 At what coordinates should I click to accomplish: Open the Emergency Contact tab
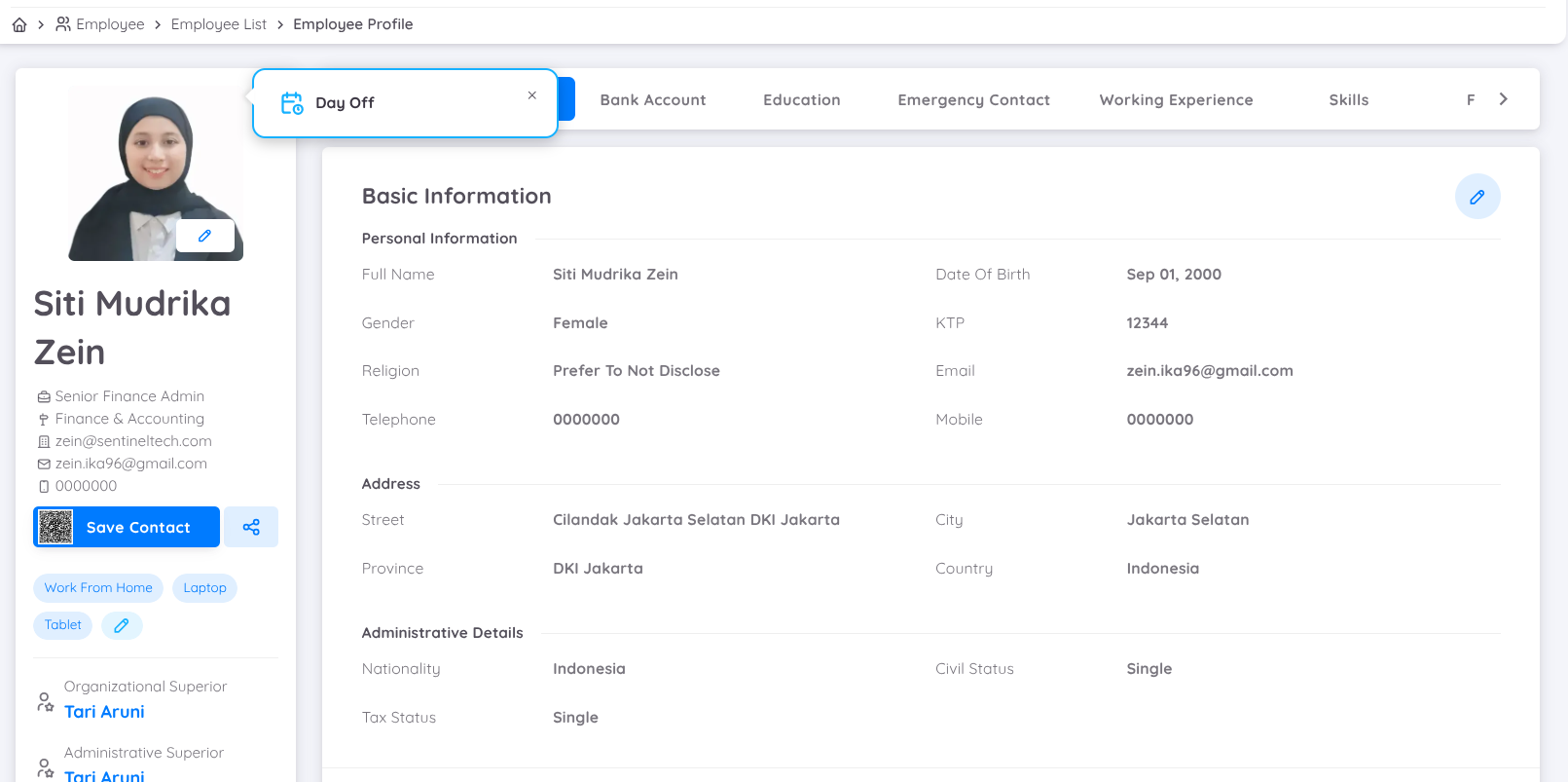[x=974, y=100]
